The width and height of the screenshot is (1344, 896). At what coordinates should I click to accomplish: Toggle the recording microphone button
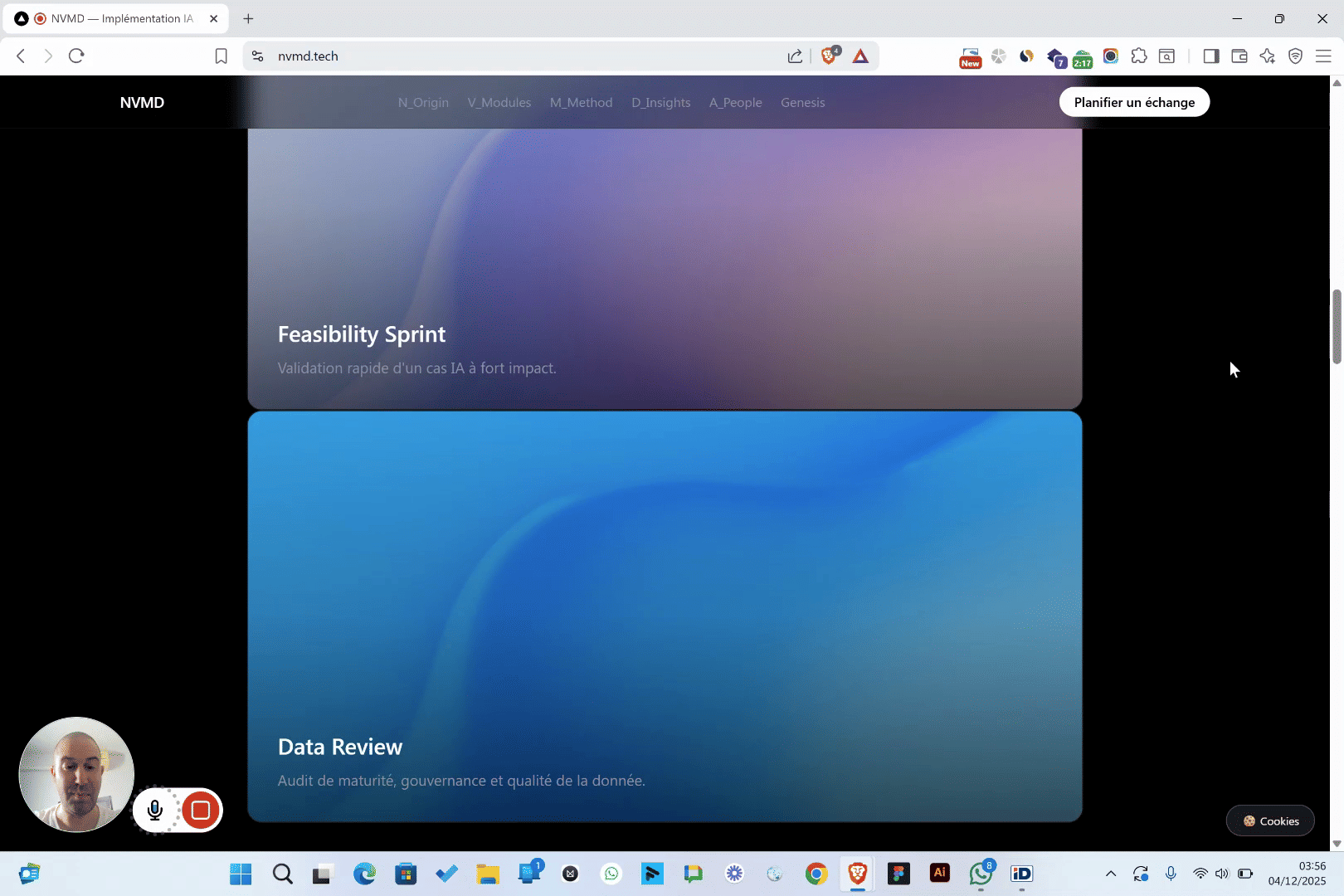(x=155, y=810)
